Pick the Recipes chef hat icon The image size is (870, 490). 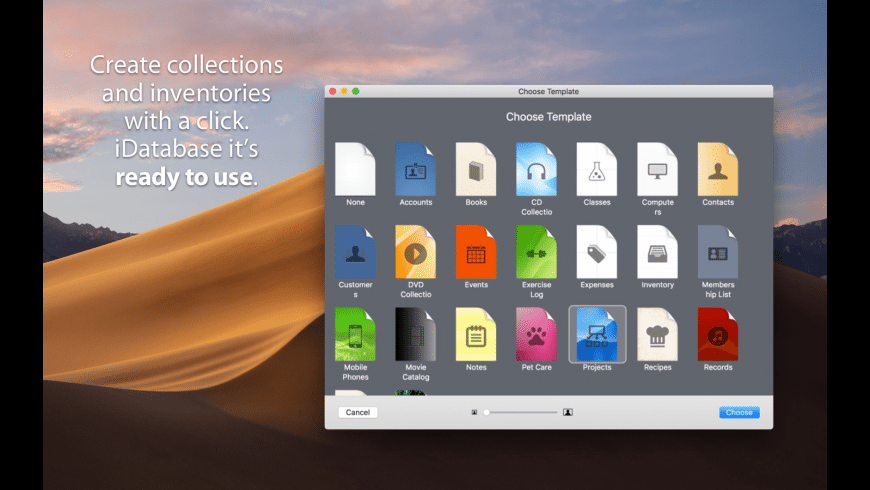pyautogui.click(x=657, y=335)
